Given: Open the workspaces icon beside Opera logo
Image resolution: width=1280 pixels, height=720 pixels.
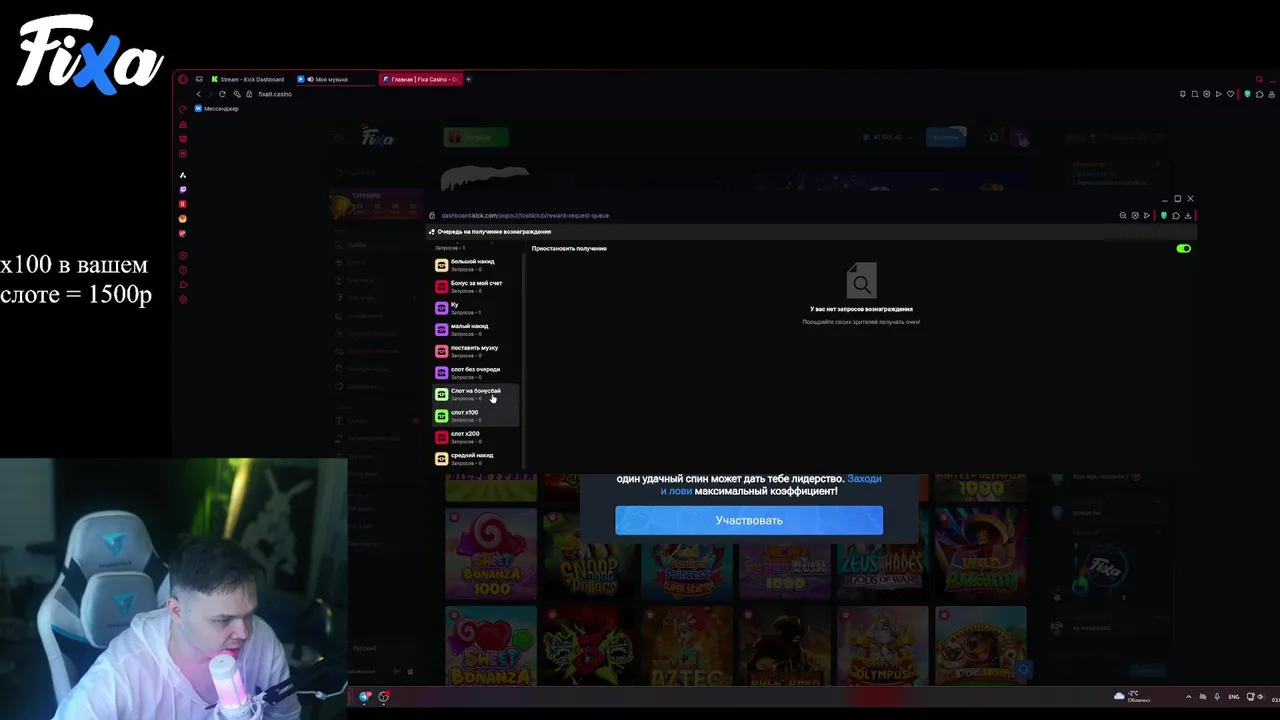Looking at the screenshot, I should coord(199,79).
